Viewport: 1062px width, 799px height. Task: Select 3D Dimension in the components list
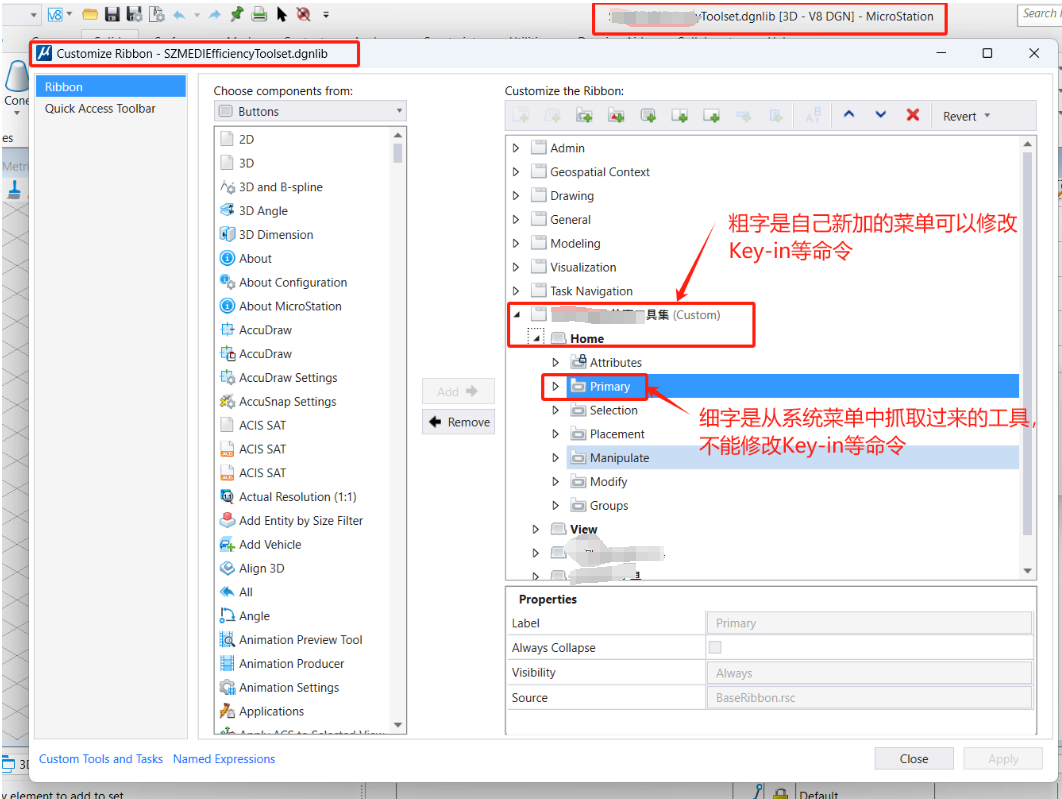276,234
